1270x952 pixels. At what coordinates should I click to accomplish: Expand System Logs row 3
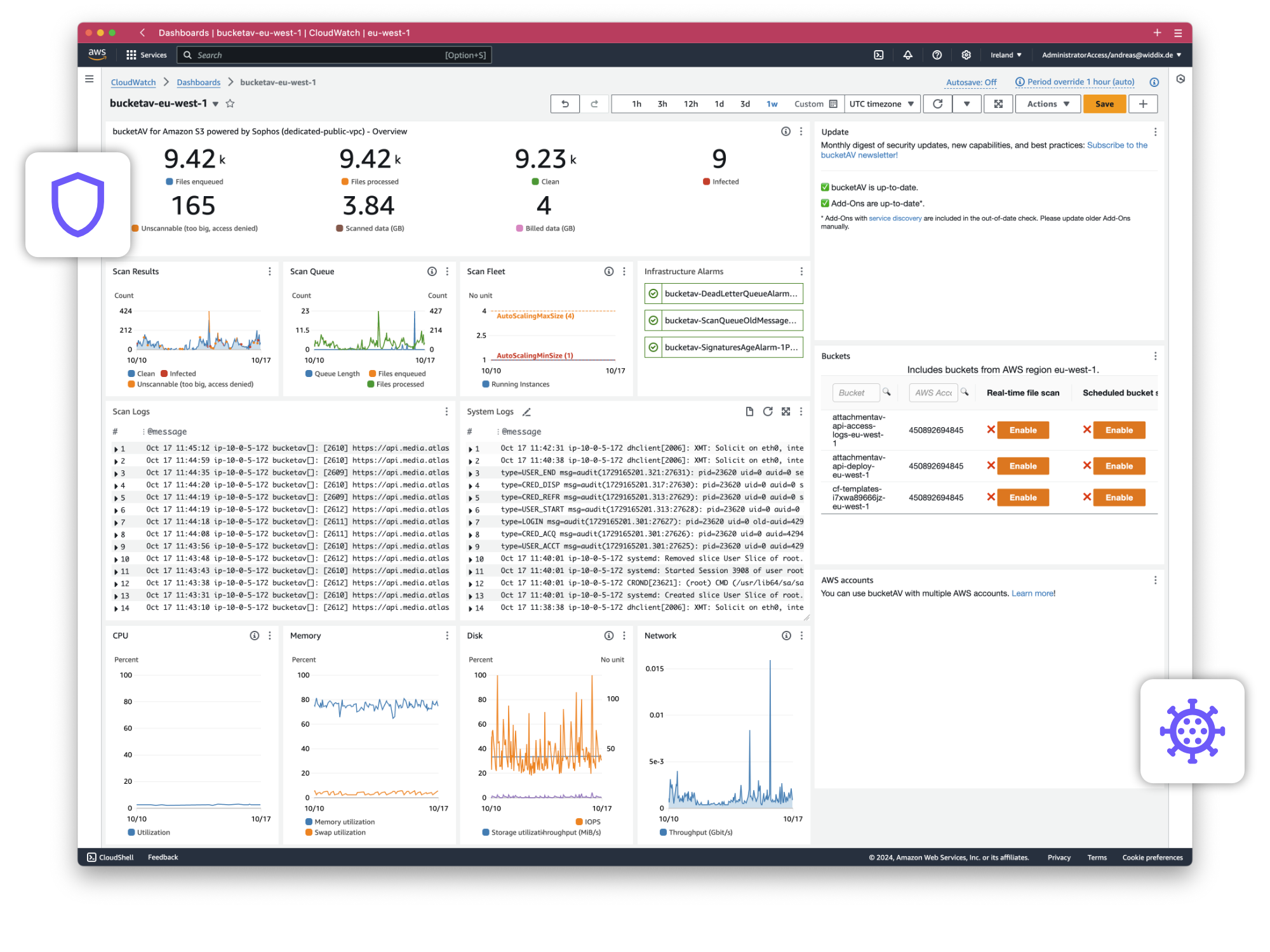click(x=471, y=473)
